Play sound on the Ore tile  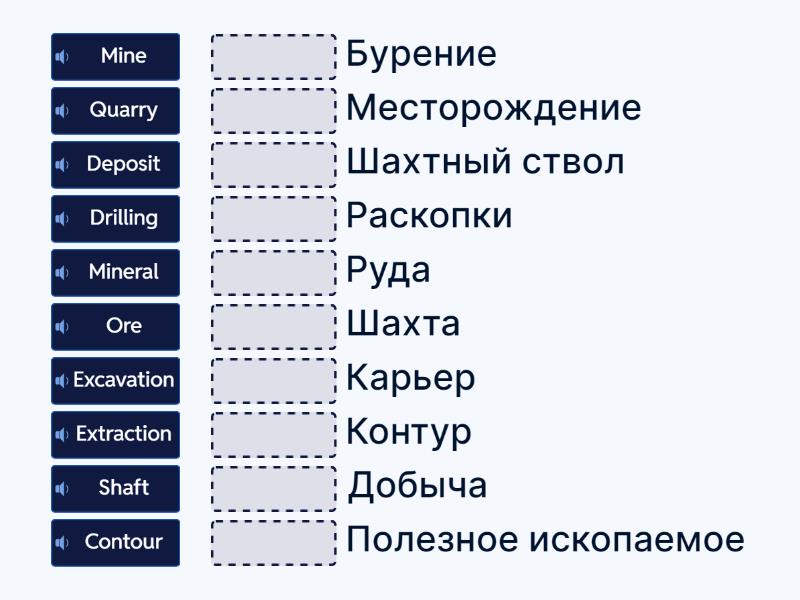click(63, 327)
